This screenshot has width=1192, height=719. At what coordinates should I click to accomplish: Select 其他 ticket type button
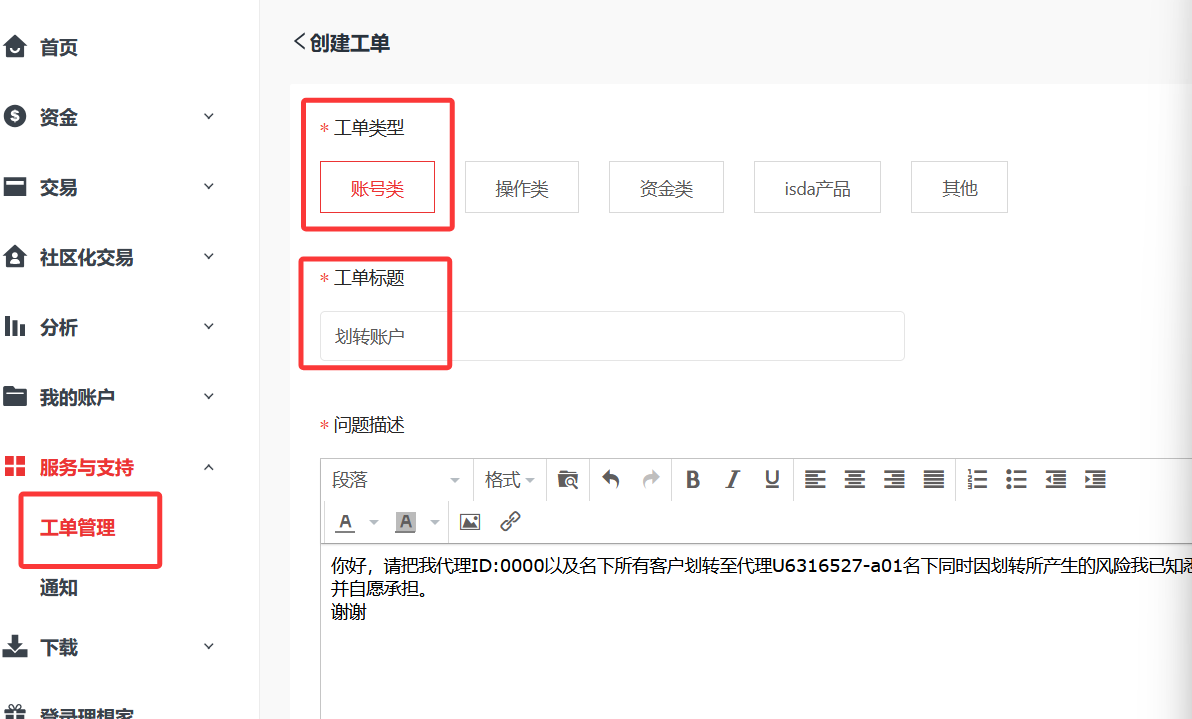959,188
